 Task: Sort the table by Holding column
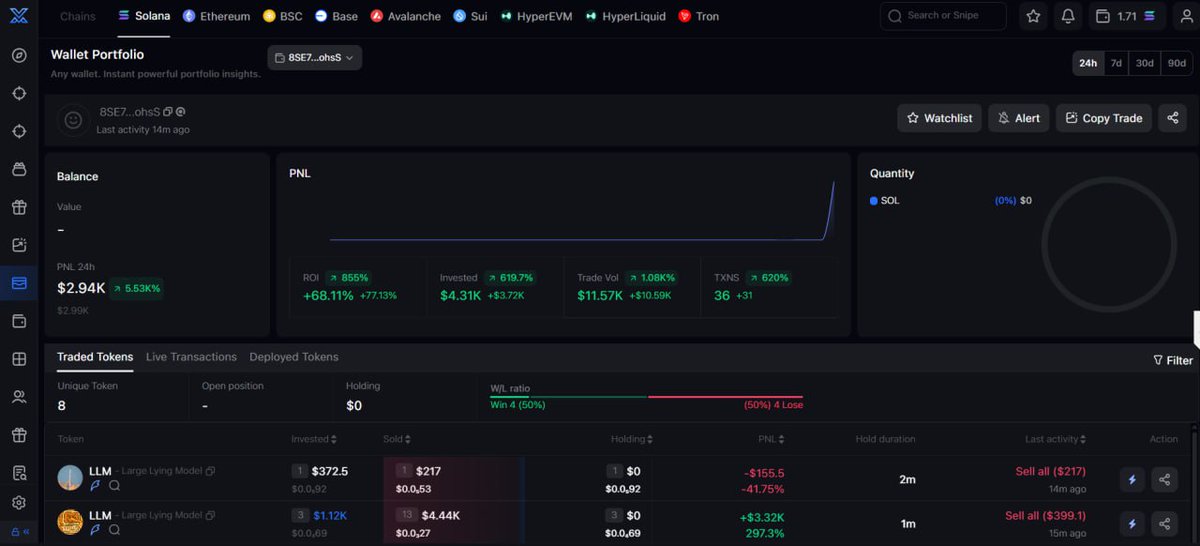coord(632,439)
